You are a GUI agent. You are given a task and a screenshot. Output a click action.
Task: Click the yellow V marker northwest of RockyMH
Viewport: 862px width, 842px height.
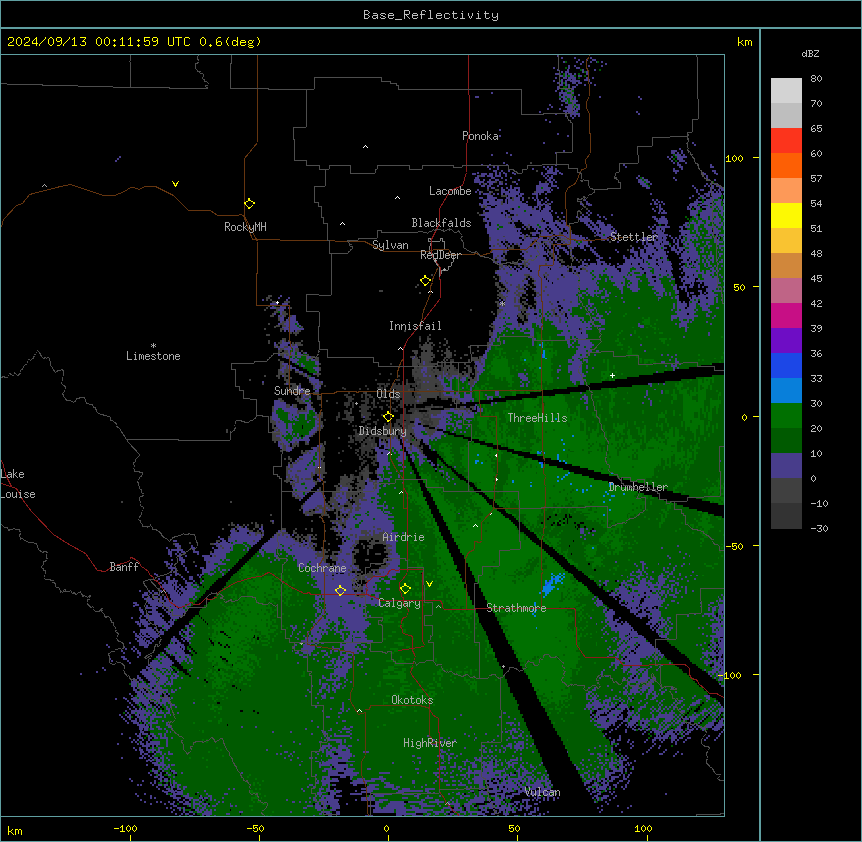point(175,184)
